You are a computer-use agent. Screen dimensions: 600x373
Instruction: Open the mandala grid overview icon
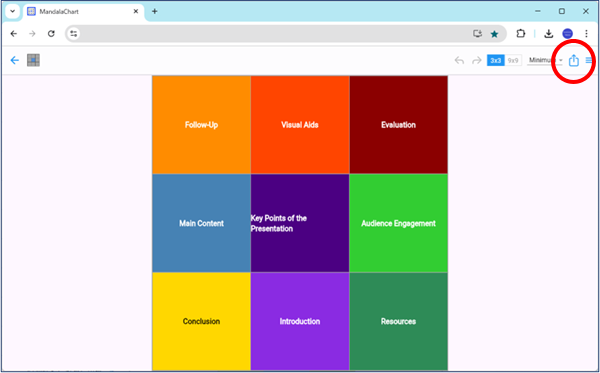33,60
